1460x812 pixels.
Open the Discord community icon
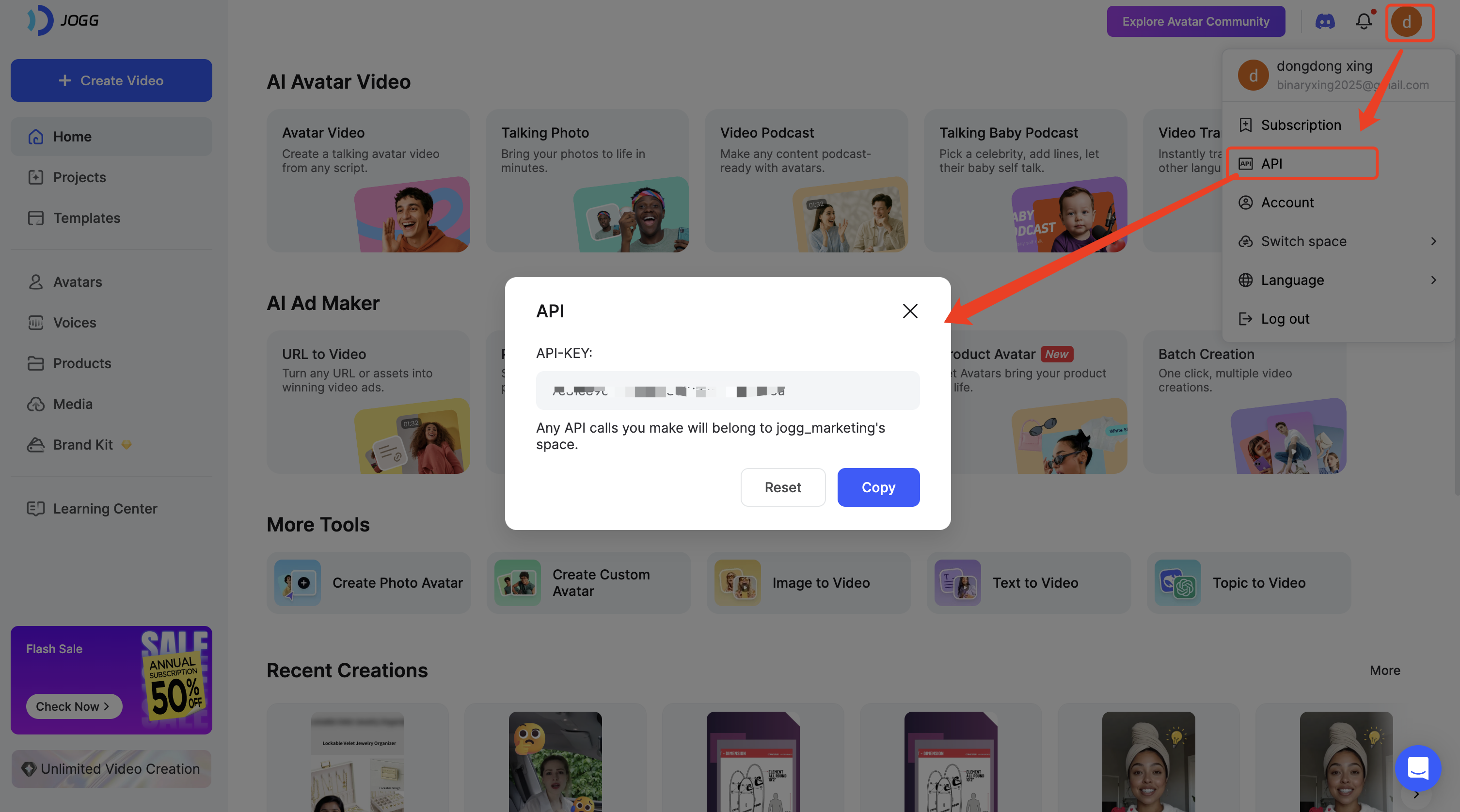click(1325, 21)
